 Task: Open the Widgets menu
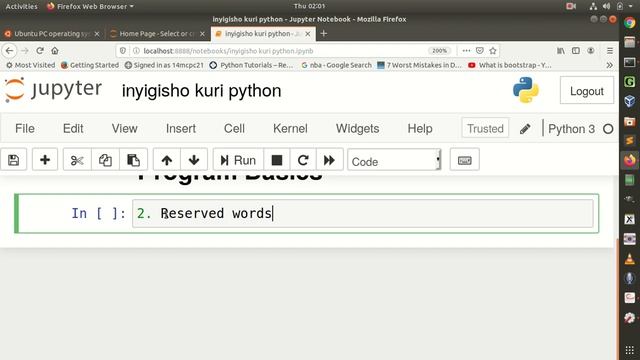(x=358, y=129)
